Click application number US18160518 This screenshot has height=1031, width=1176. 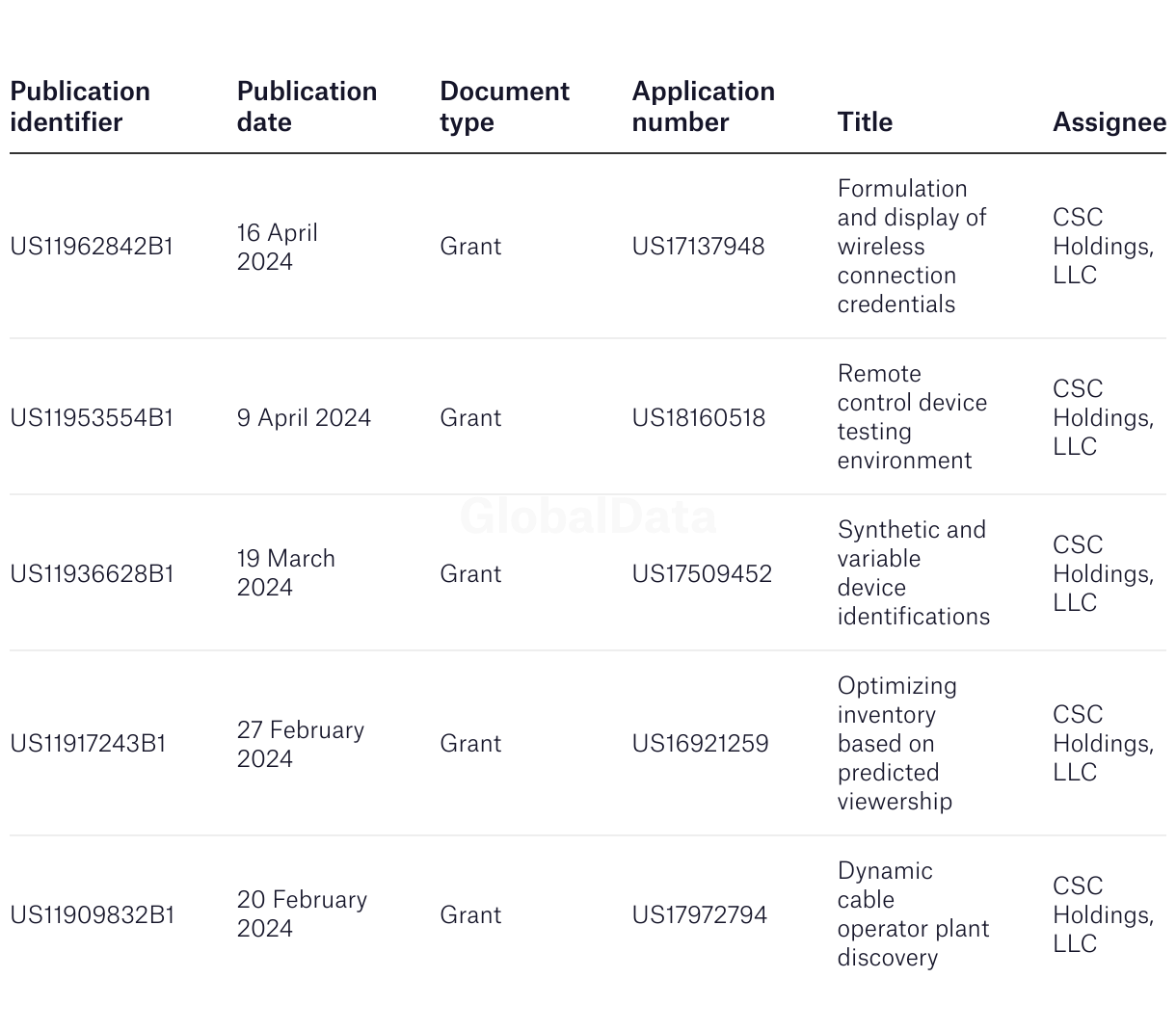699,418
